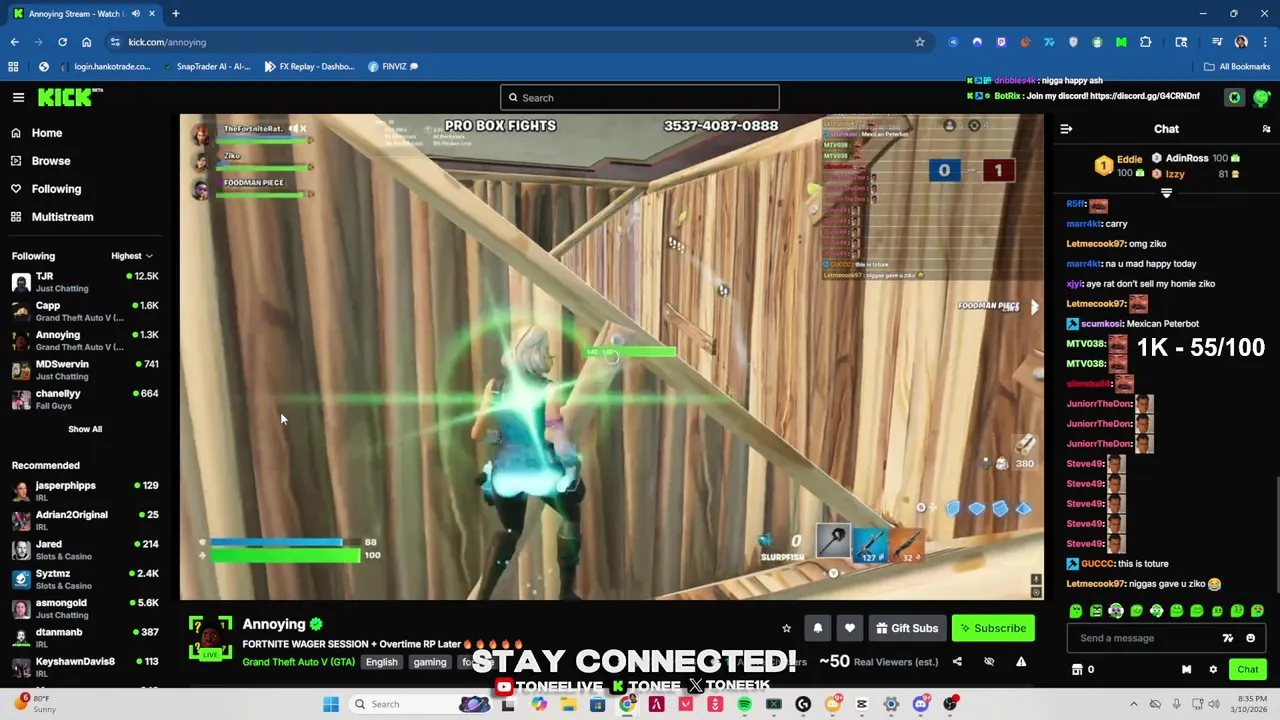
Task: Focus the Kick search box
Action: pyautogui.click(x=640, y=98)
